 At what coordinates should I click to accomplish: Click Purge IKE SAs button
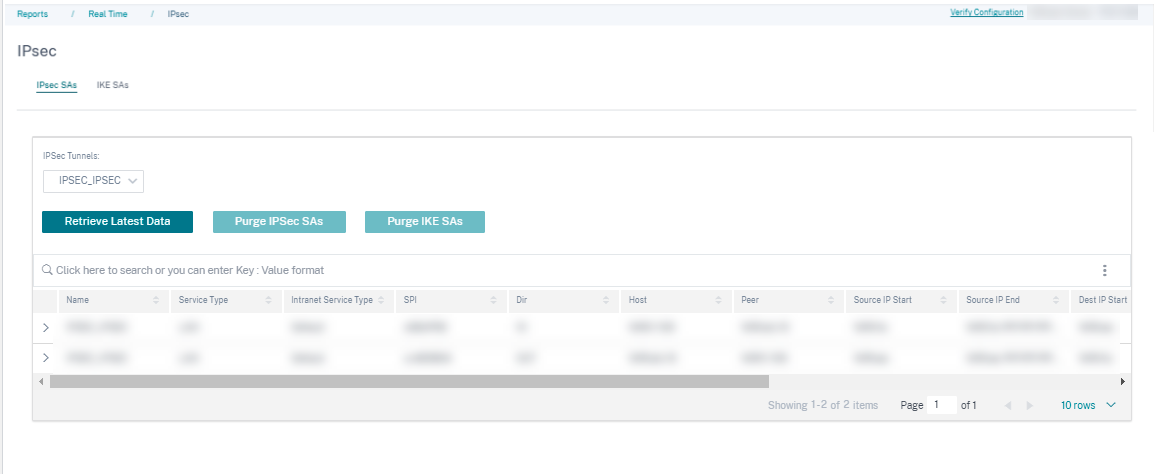point(425,222)
